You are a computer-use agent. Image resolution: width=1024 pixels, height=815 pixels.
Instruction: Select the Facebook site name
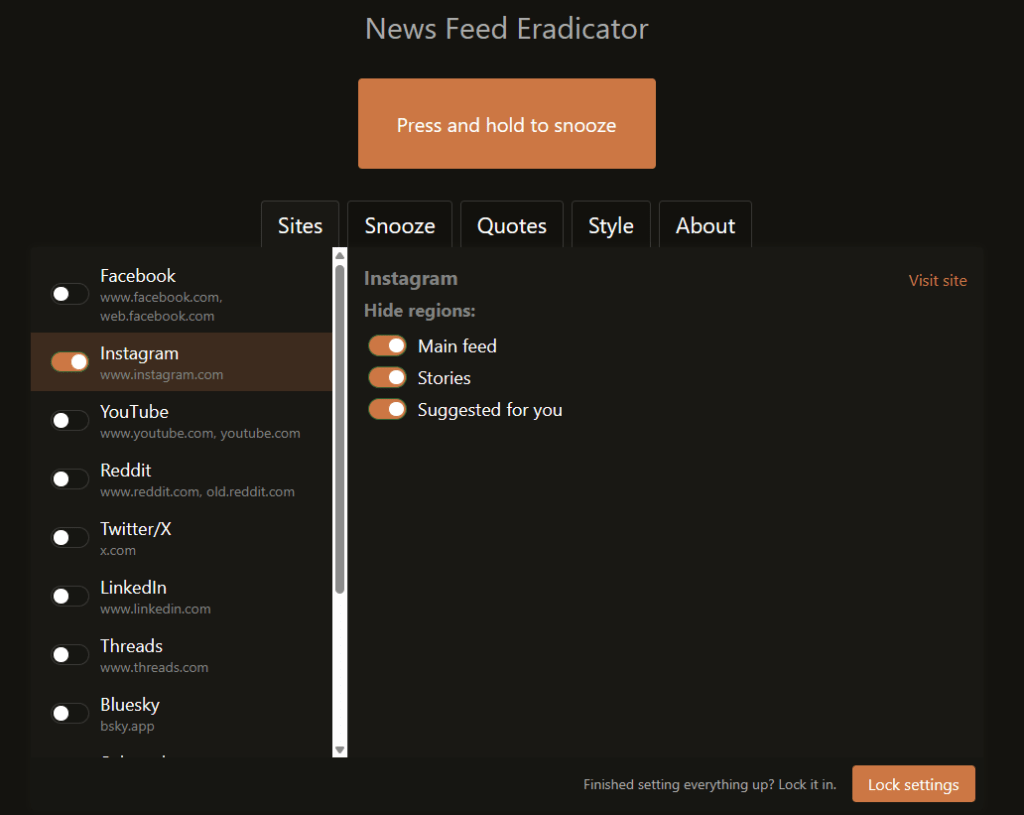click(138, 276)
